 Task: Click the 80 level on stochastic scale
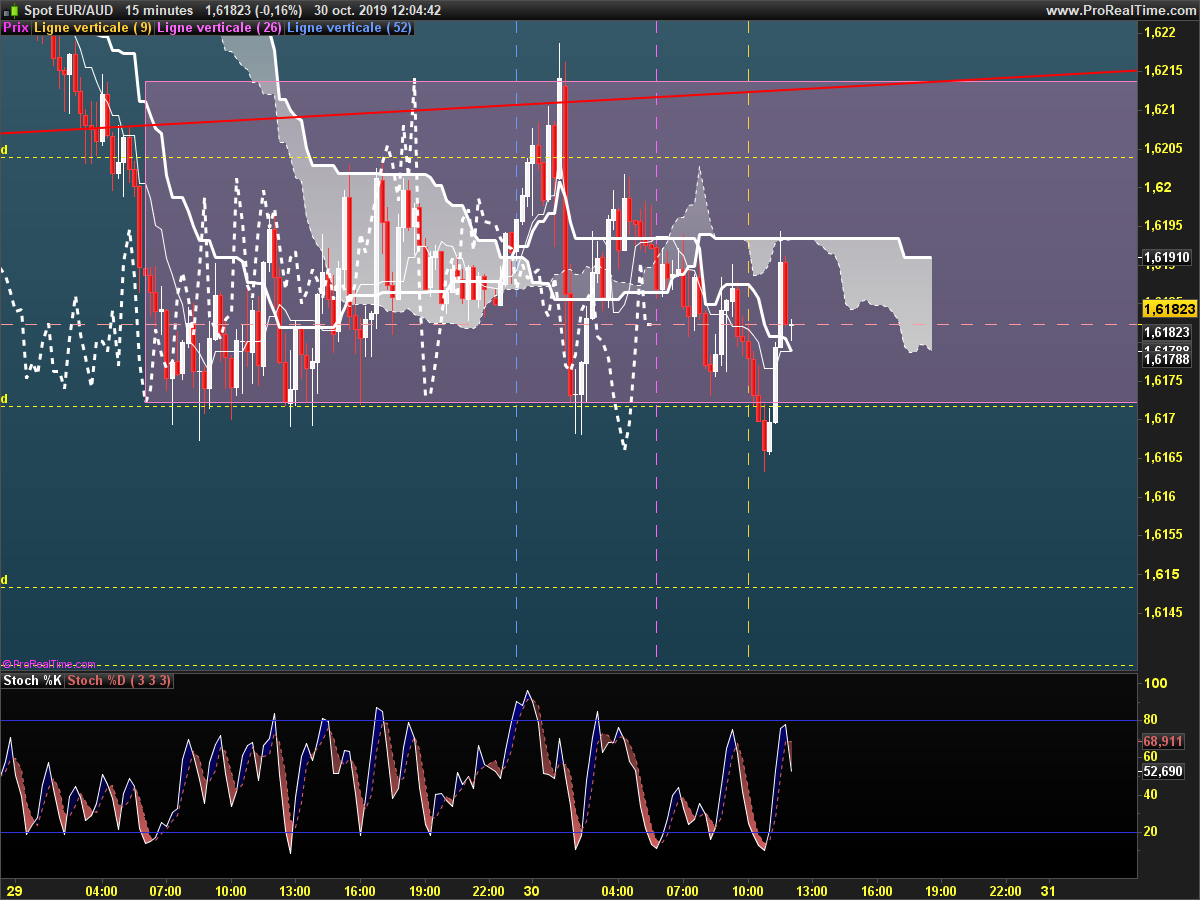(1150, 720)
